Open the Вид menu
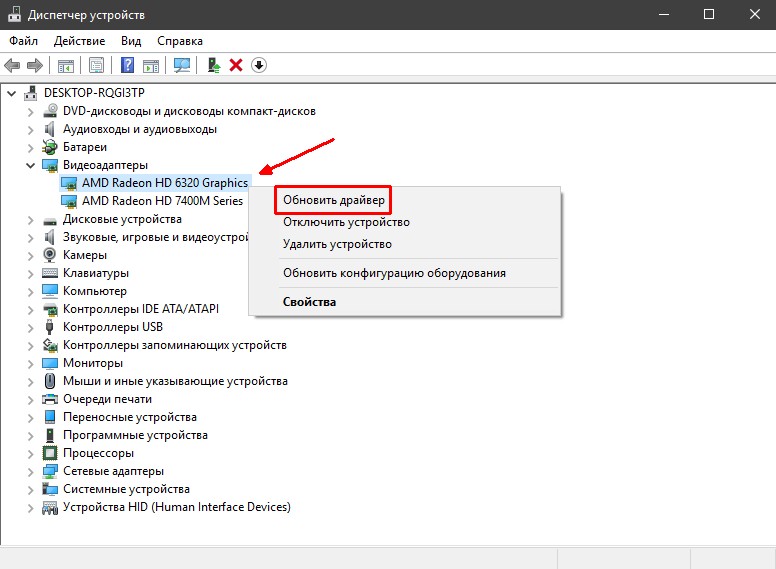The height and width of the screenshot is (569, 776). pos(131,41)
